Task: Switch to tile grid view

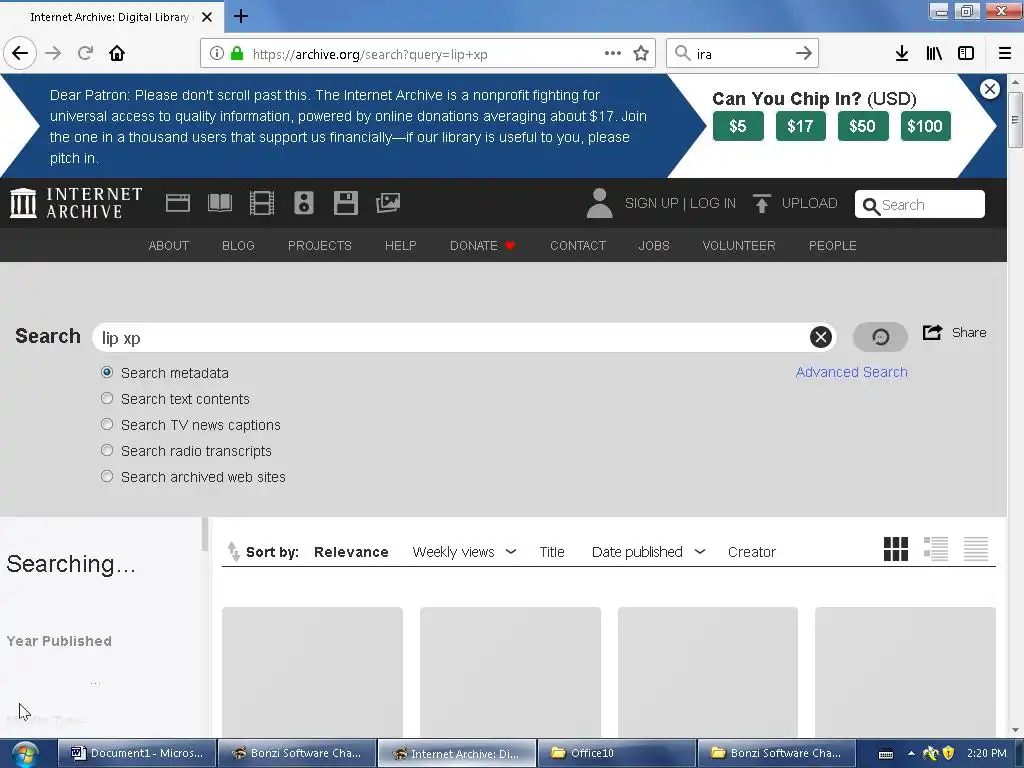Action: pos(896,549)
